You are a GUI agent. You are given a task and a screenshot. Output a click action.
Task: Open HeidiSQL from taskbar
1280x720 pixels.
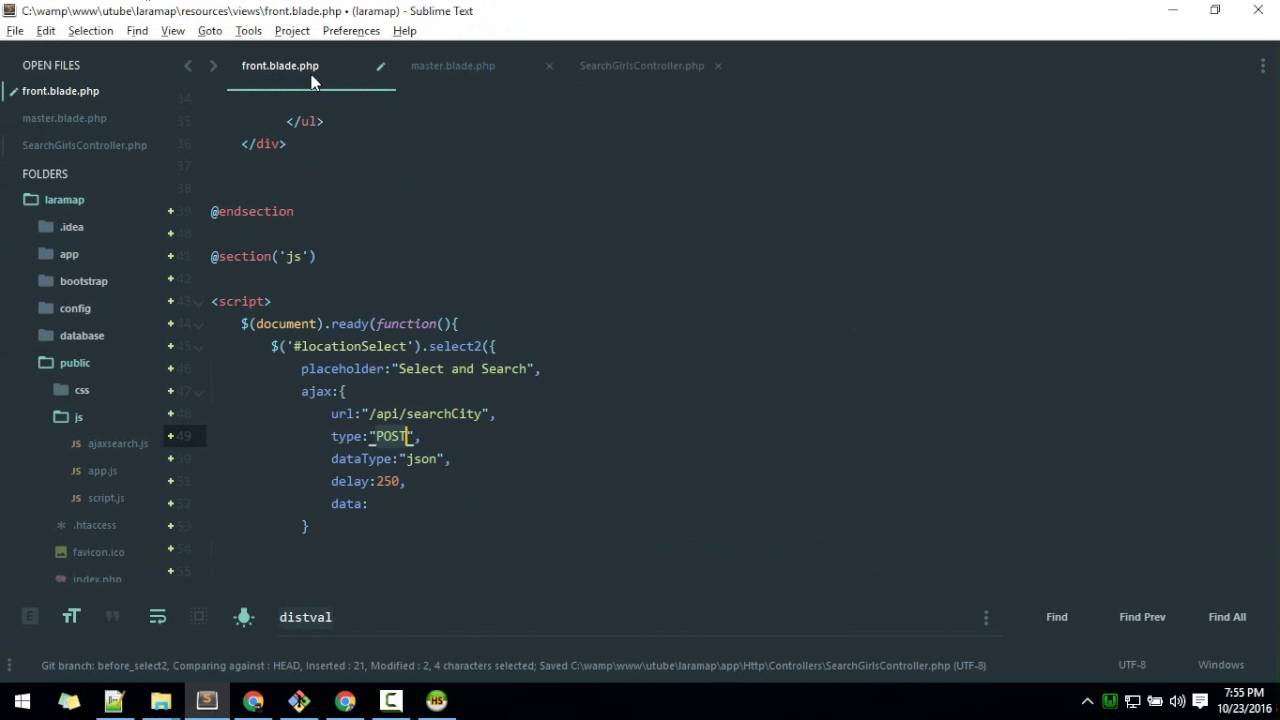(x=437, y=701)
